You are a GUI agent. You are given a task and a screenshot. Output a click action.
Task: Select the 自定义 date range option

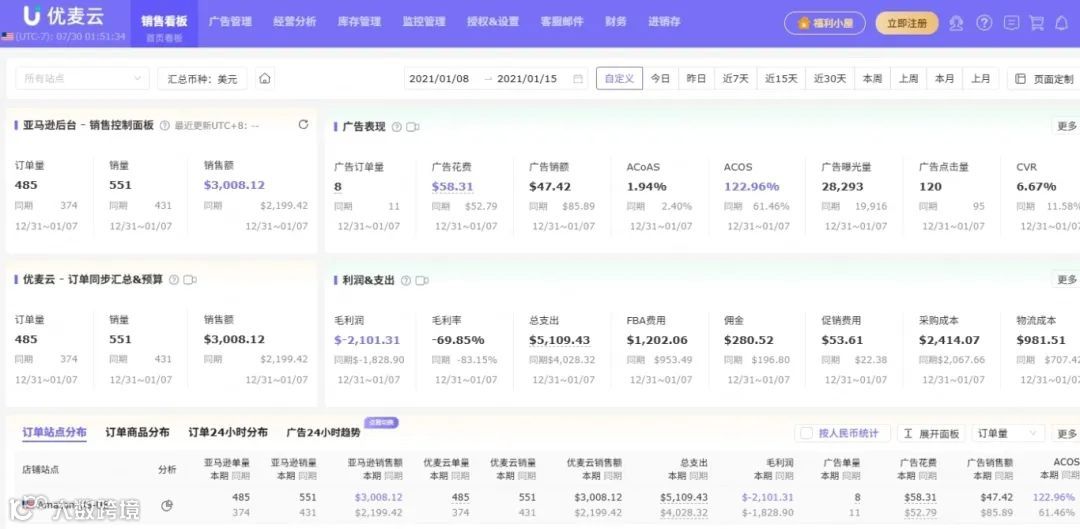619,79
